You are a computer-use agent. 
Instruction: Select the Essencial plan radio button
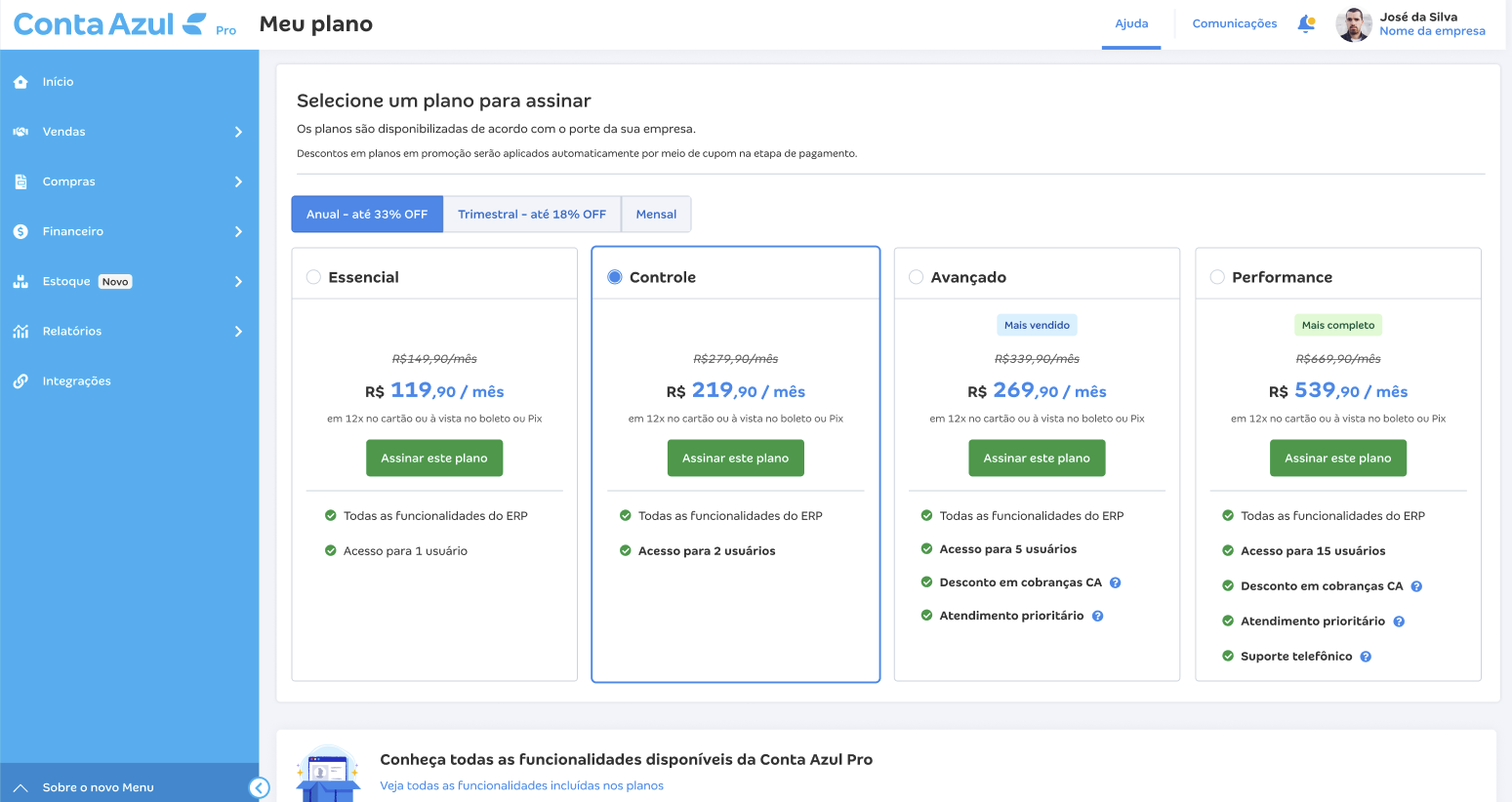point(313,277)
